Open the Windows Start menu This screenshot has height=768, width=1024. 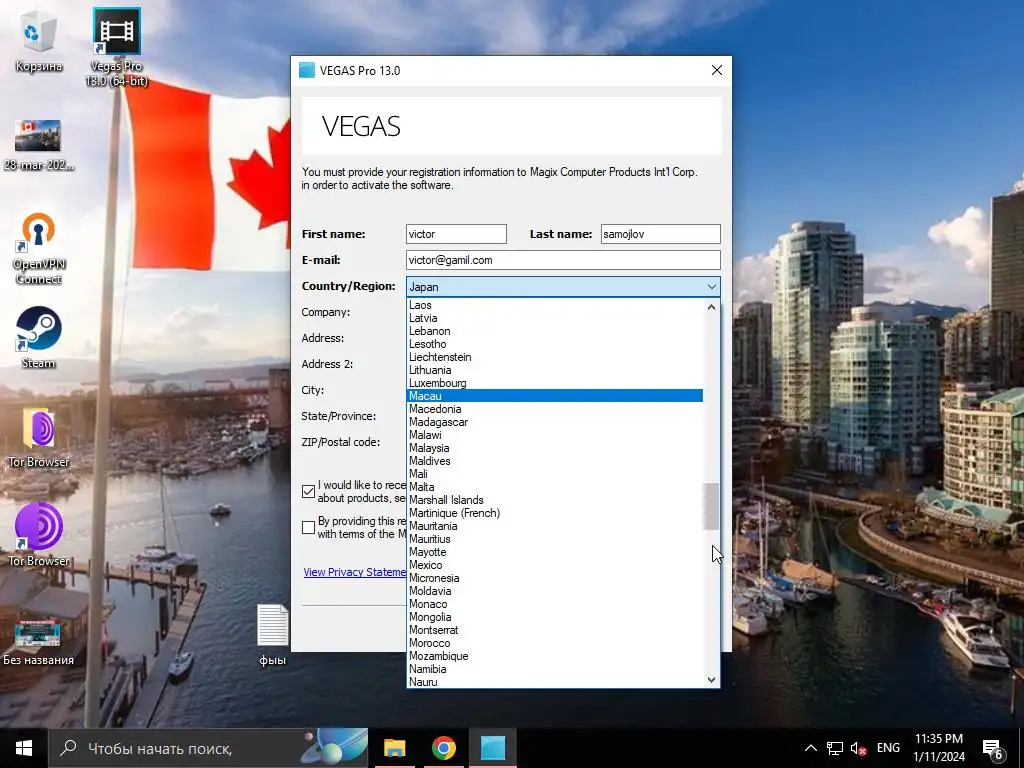point(24,748)
